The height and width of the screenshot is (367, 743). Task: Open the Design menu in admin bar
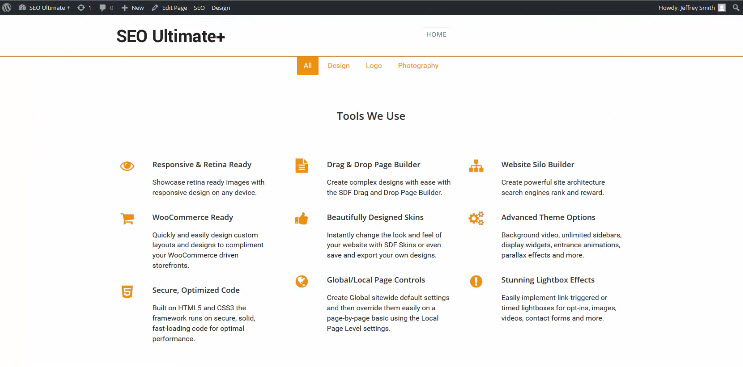[x=221, y=8]
